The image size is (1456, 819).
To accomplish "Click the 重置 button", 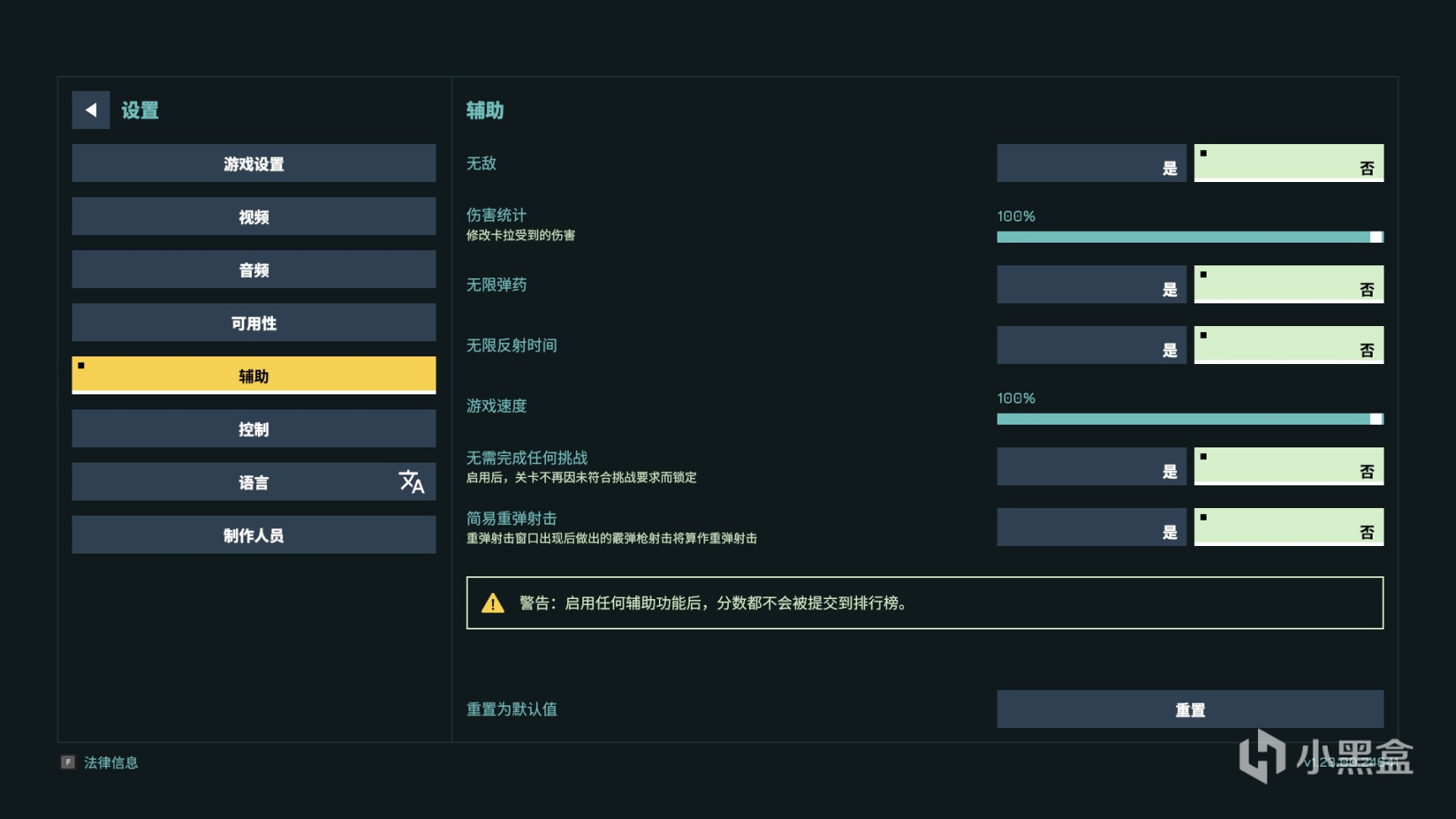I will coord(1190,709).
